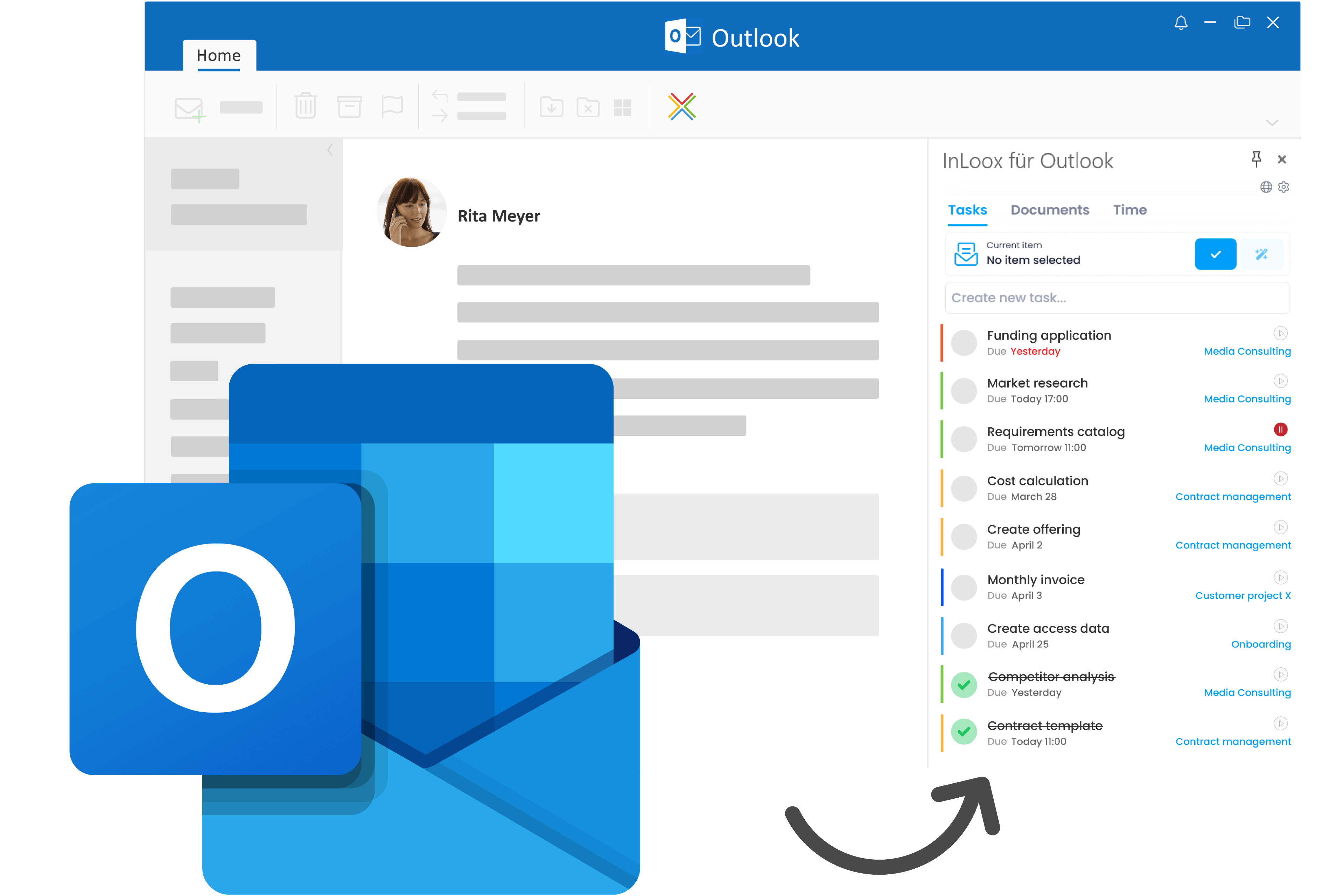Image resolution: width=1344 pixels, height=896 pixels.
Task: Click the Current item mail icon
Action: click(966, 254)
